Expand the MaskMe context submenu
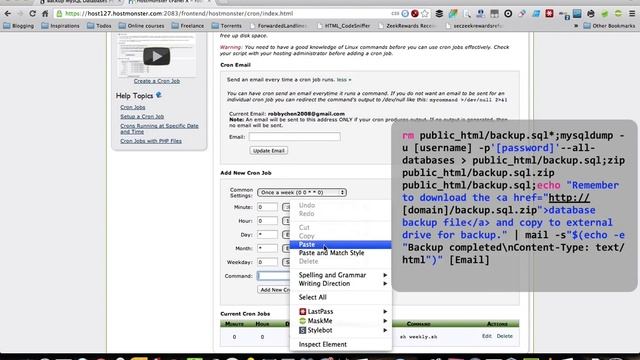 341,321
